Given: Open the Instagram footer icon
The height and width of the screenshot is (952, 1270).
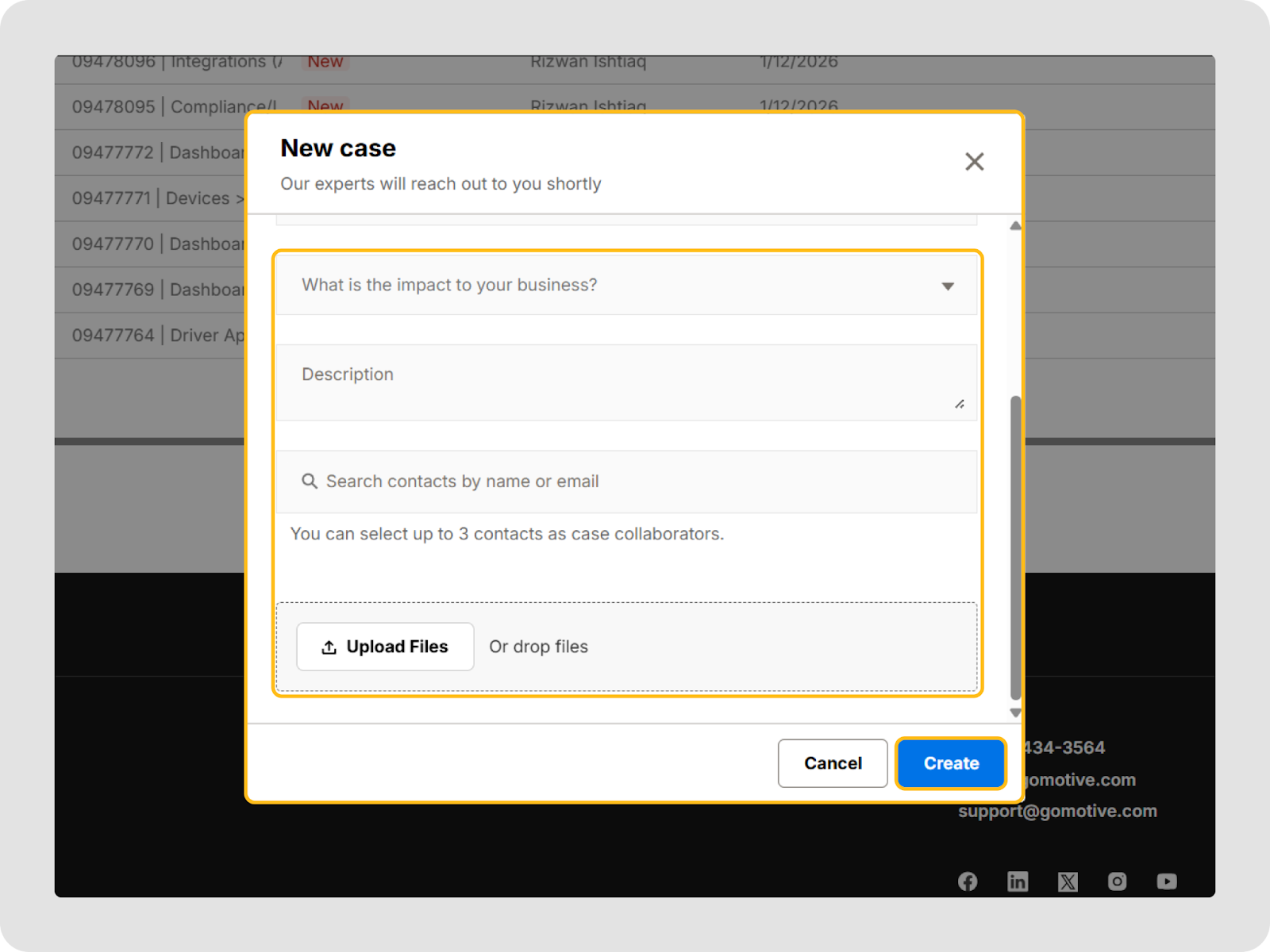Looking at the screenshot, I should coord(1117,881).
